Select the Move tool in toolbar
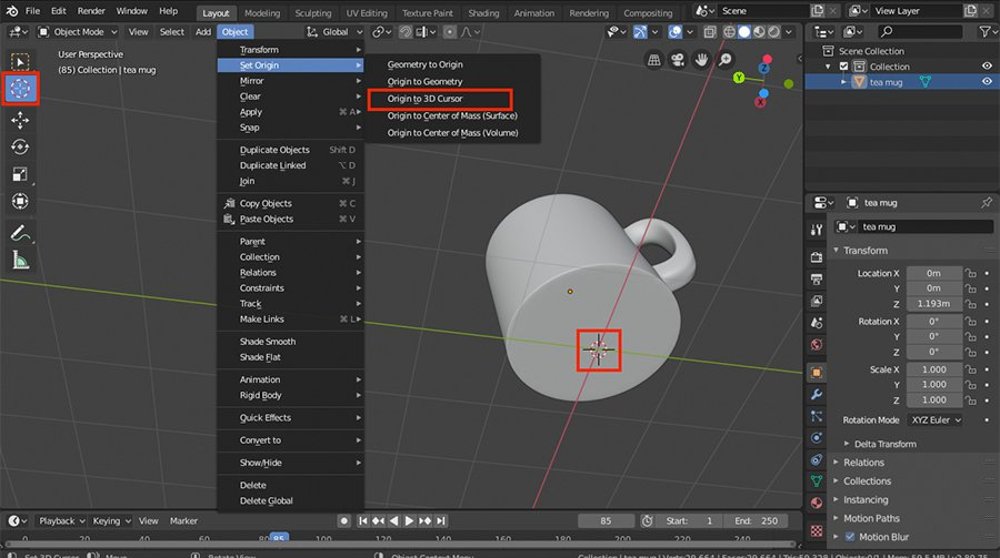Screen dimensions: 1000x558 20,120
